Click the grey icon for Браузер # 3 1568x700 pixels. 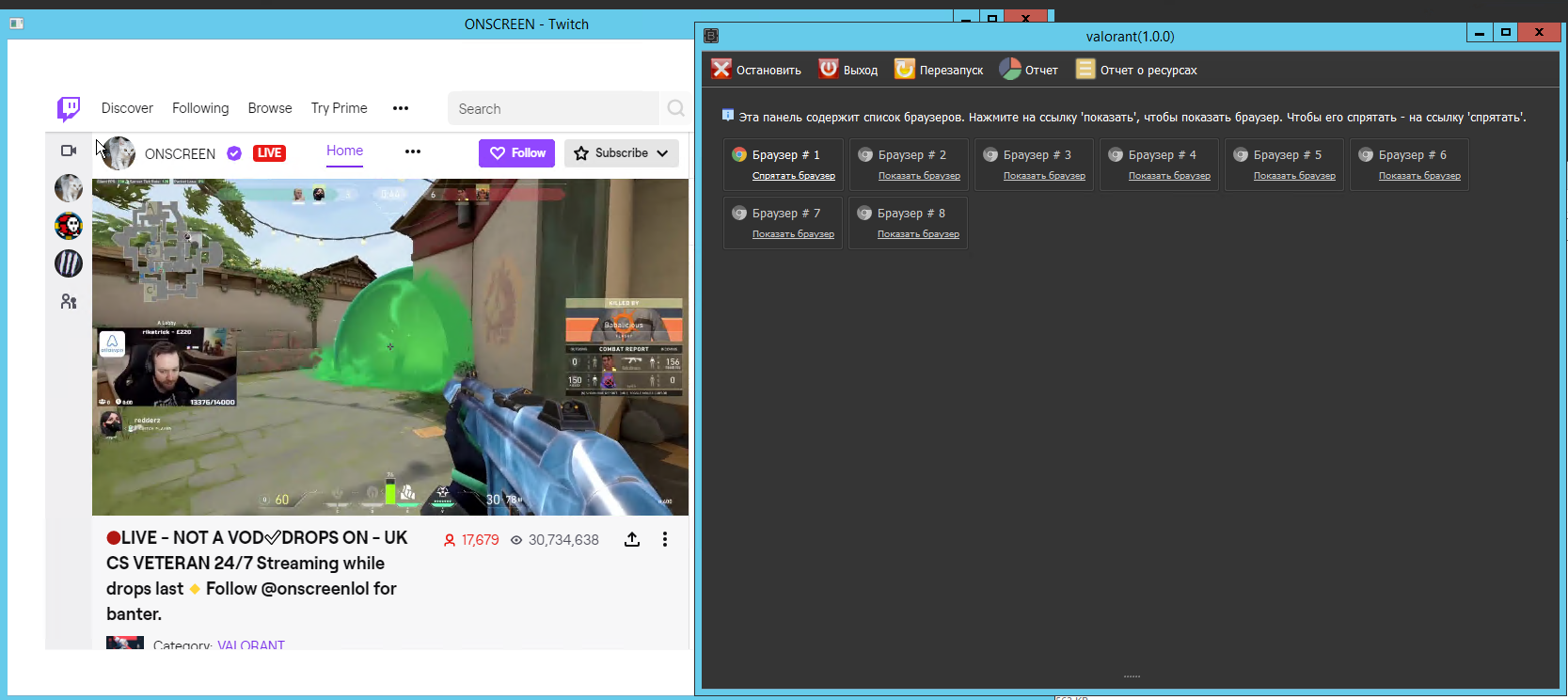990,154
